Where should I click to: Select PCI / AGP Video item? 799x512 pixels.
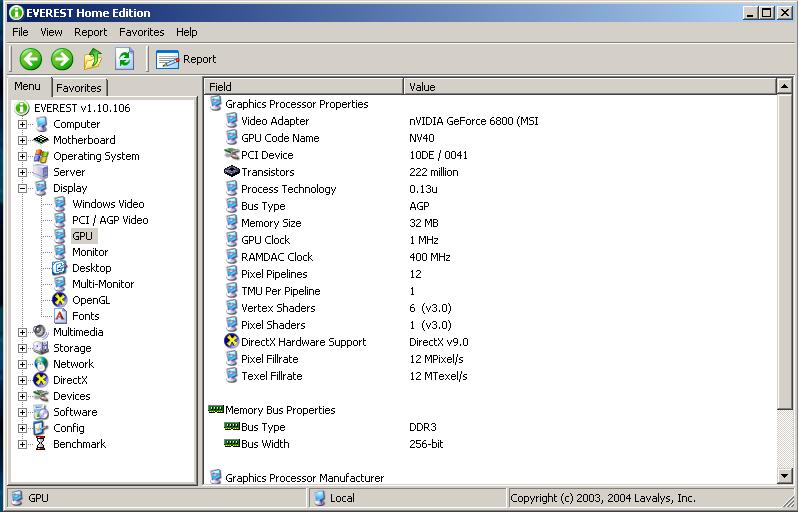(x=110, y=220)
